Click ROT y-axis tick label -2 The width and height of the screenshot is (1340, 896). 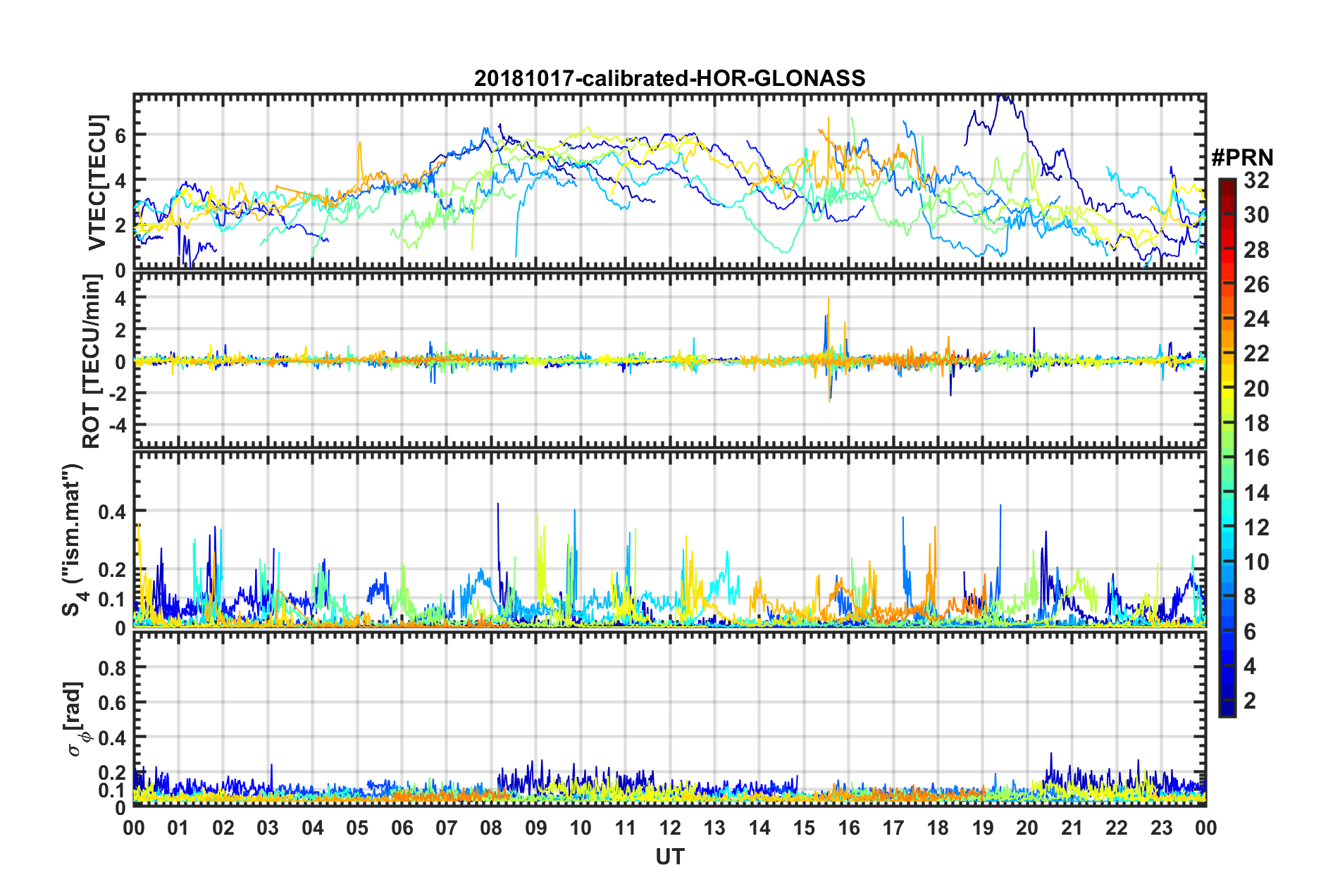pyautogui.click(x=118, y=394)
